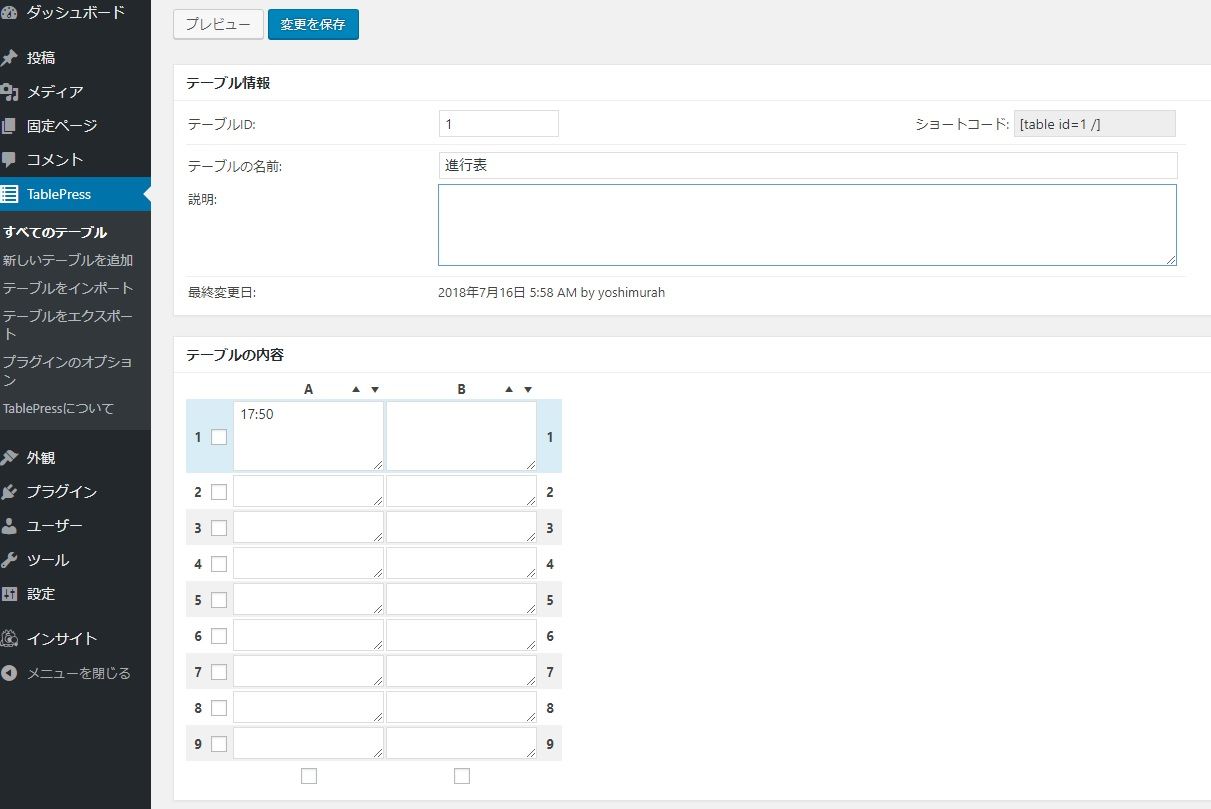Open テーブルをインポート submenu item

pos(68,288)
